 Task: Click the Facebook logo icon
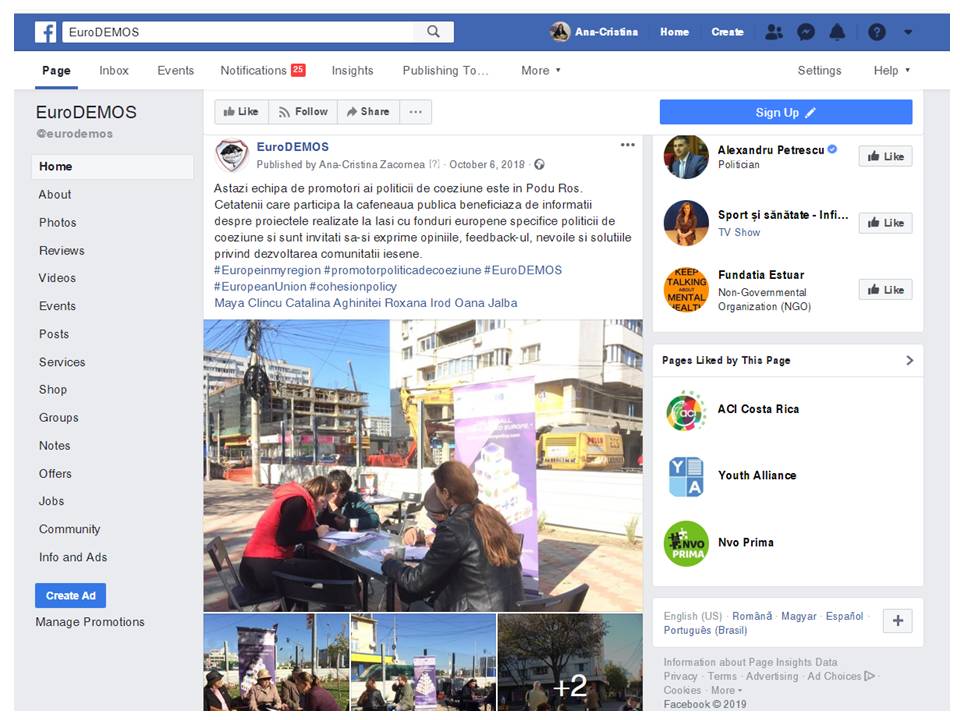(x=45, y=32)
